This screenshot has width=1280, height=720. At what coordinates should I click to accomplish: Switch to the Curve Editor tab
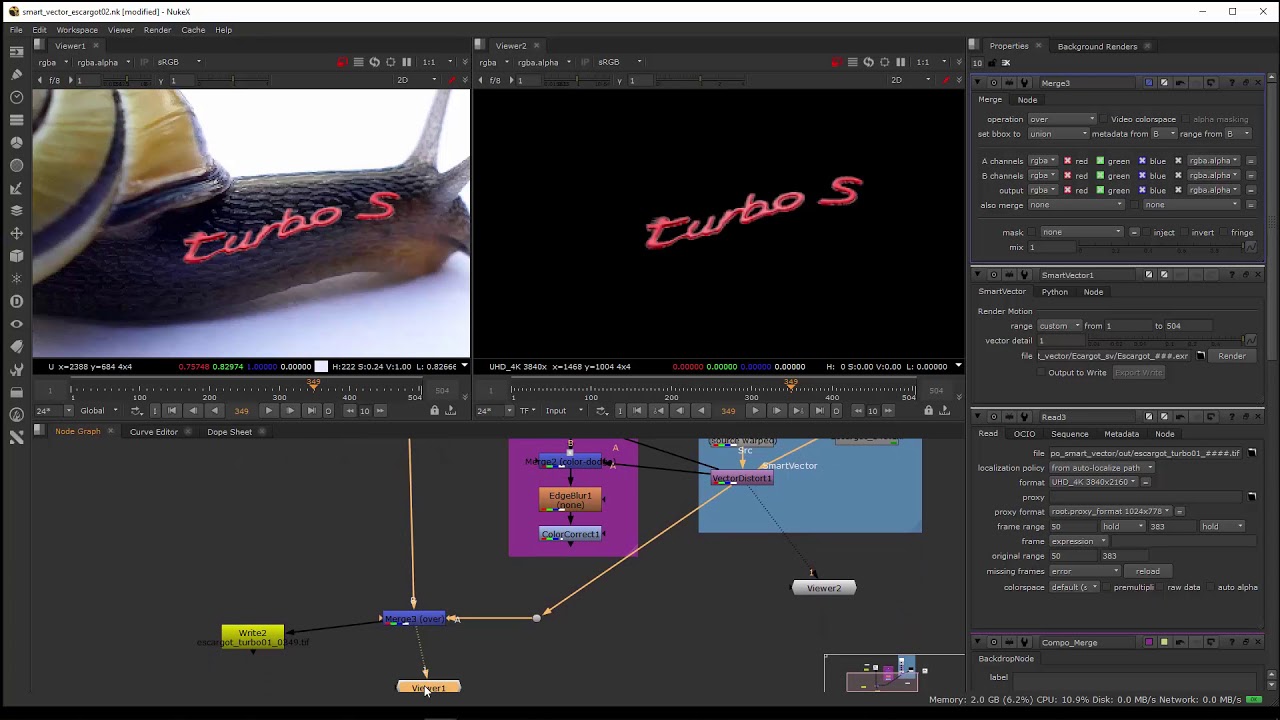(153, 432)
